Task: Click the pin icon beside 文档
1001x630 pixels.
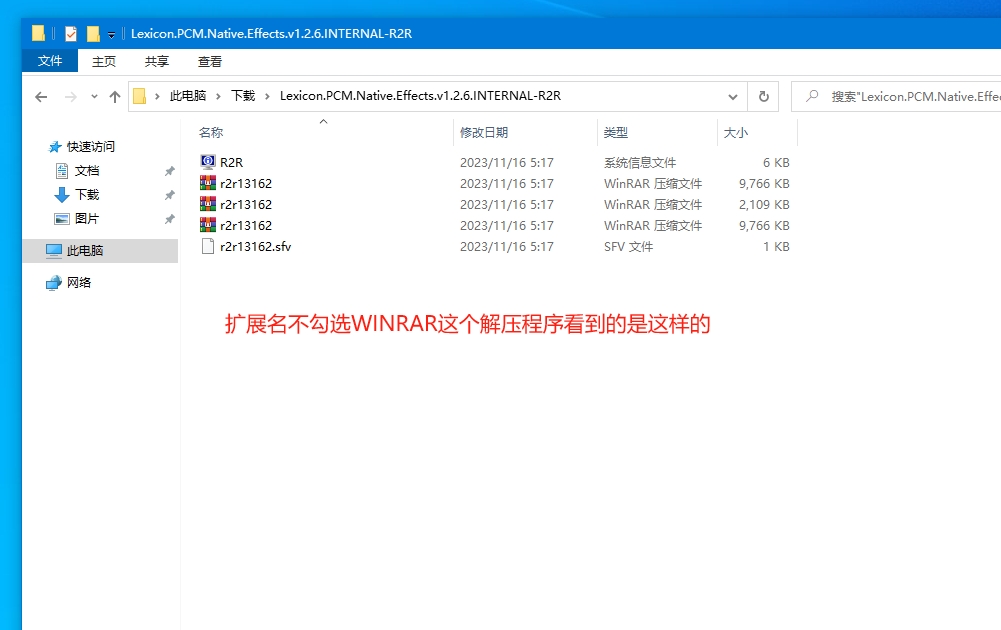Action: 169,171
